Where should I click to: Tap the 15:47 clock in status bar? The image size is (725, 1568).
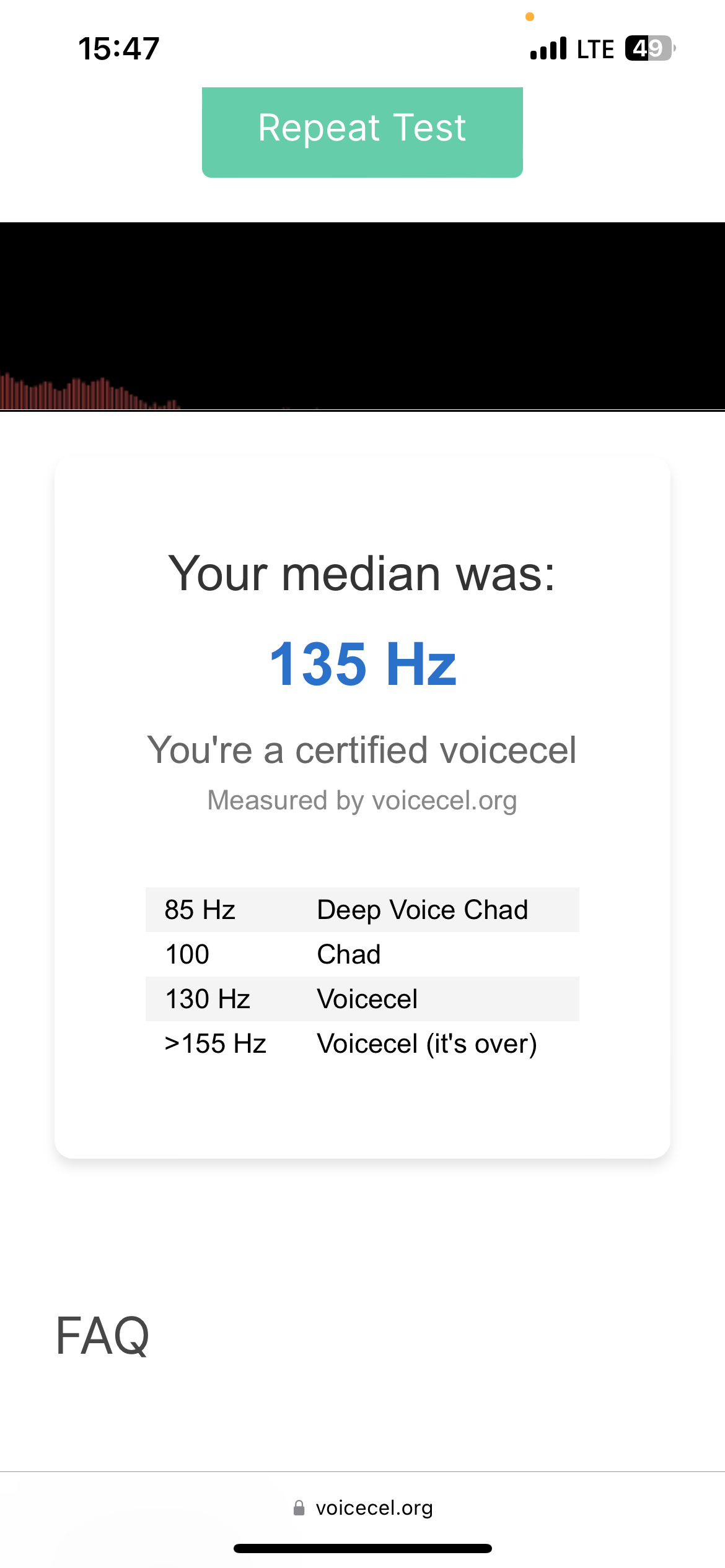coord(119,48)
